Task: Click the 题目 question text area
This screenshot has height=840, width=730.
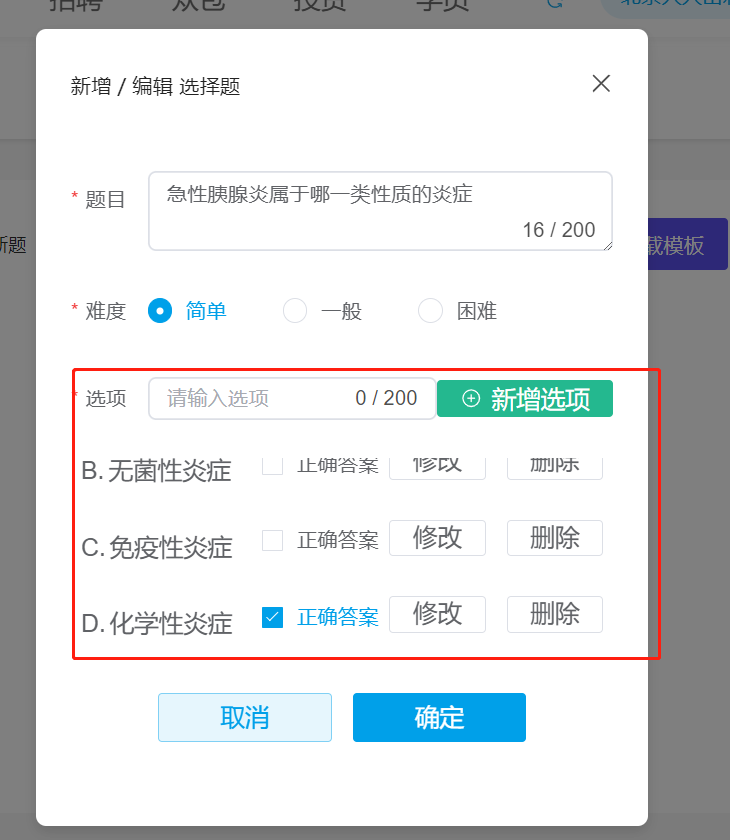Action: pyautogui.click(x=380, y=211)
